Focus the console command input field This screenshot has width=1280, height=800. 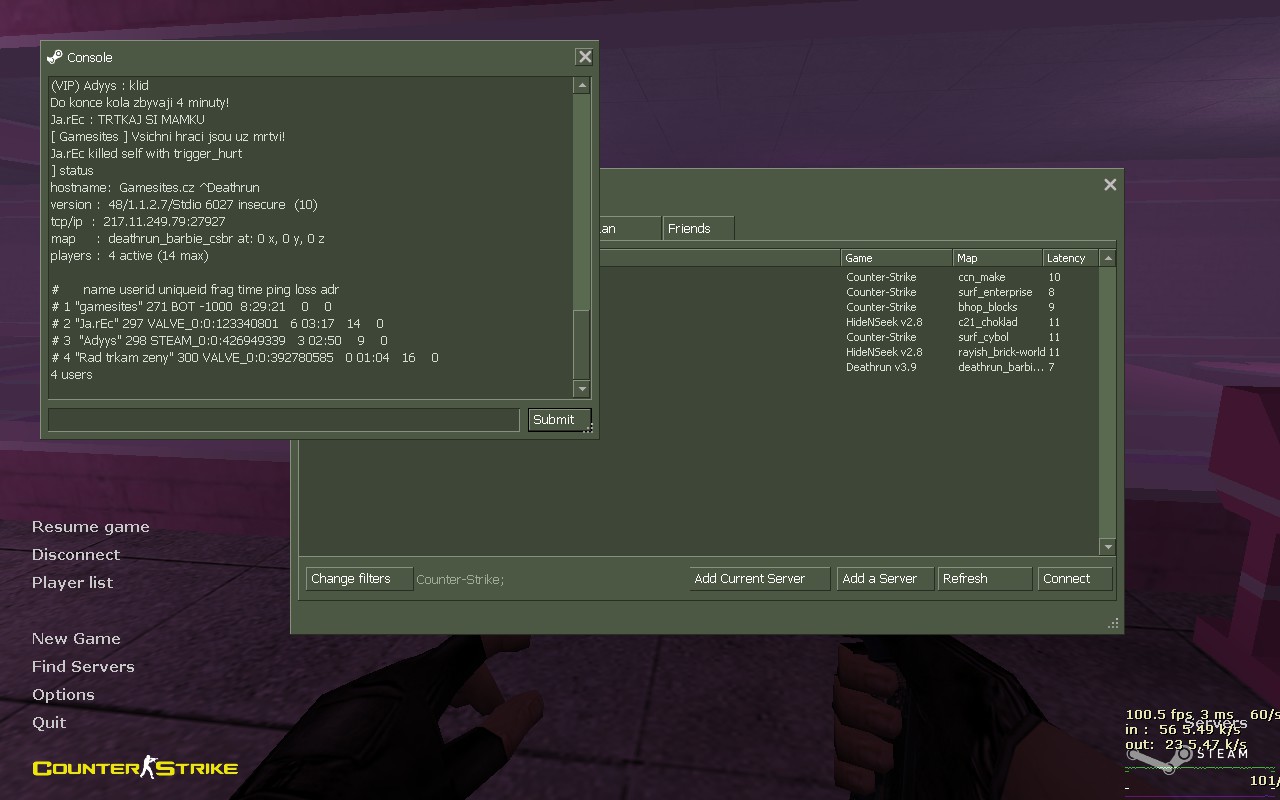(x=284, y=420)
